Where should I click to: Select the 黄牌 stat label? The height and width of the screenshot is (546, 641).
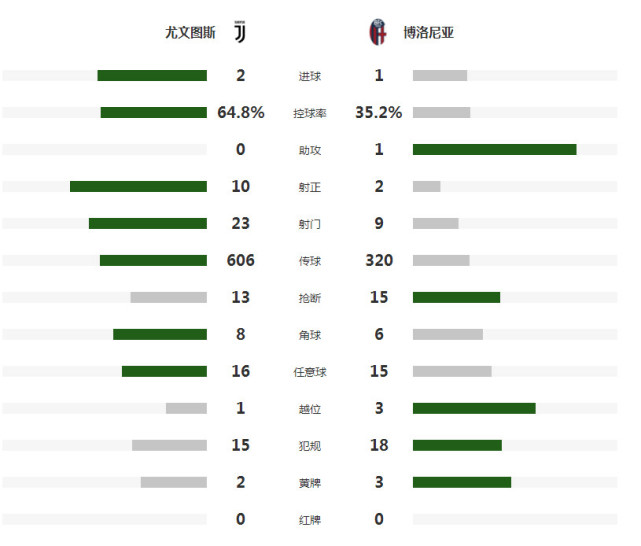310,483
